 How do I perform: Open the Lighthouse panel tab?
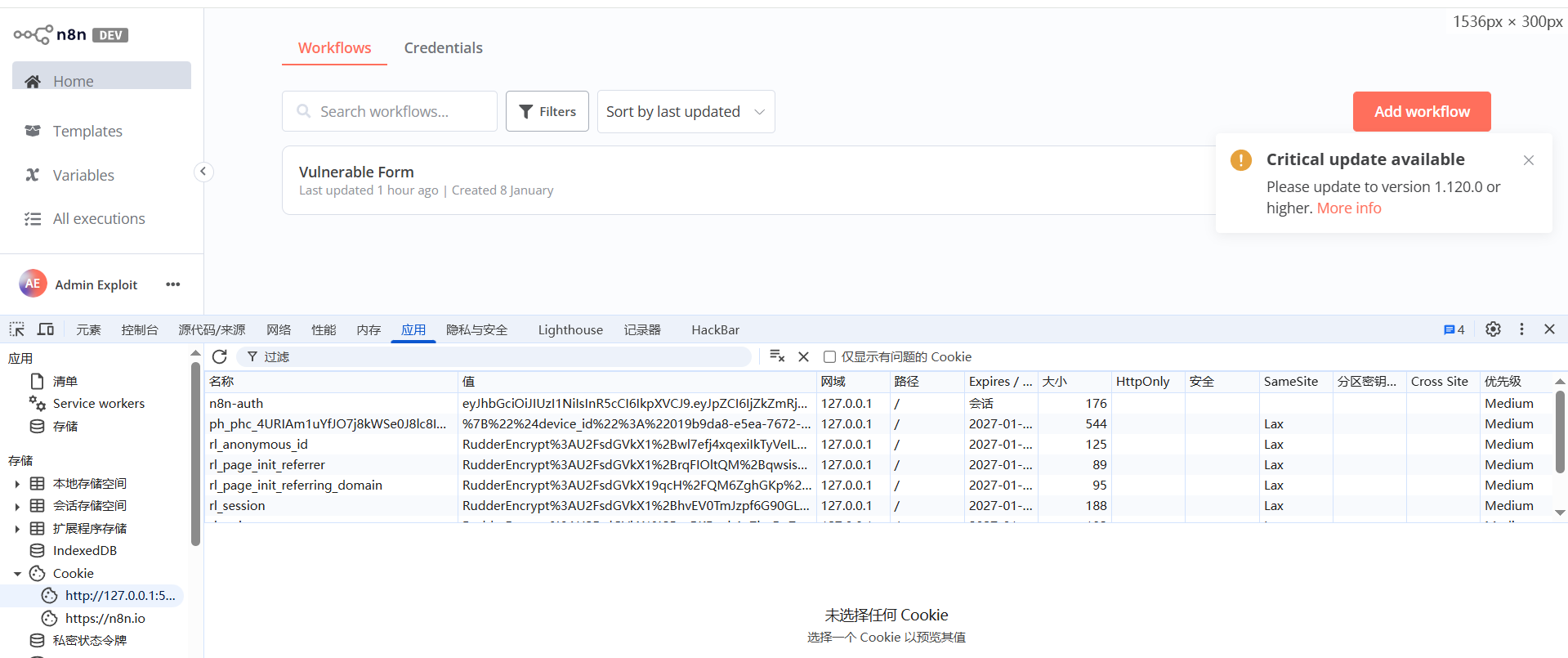570,330
